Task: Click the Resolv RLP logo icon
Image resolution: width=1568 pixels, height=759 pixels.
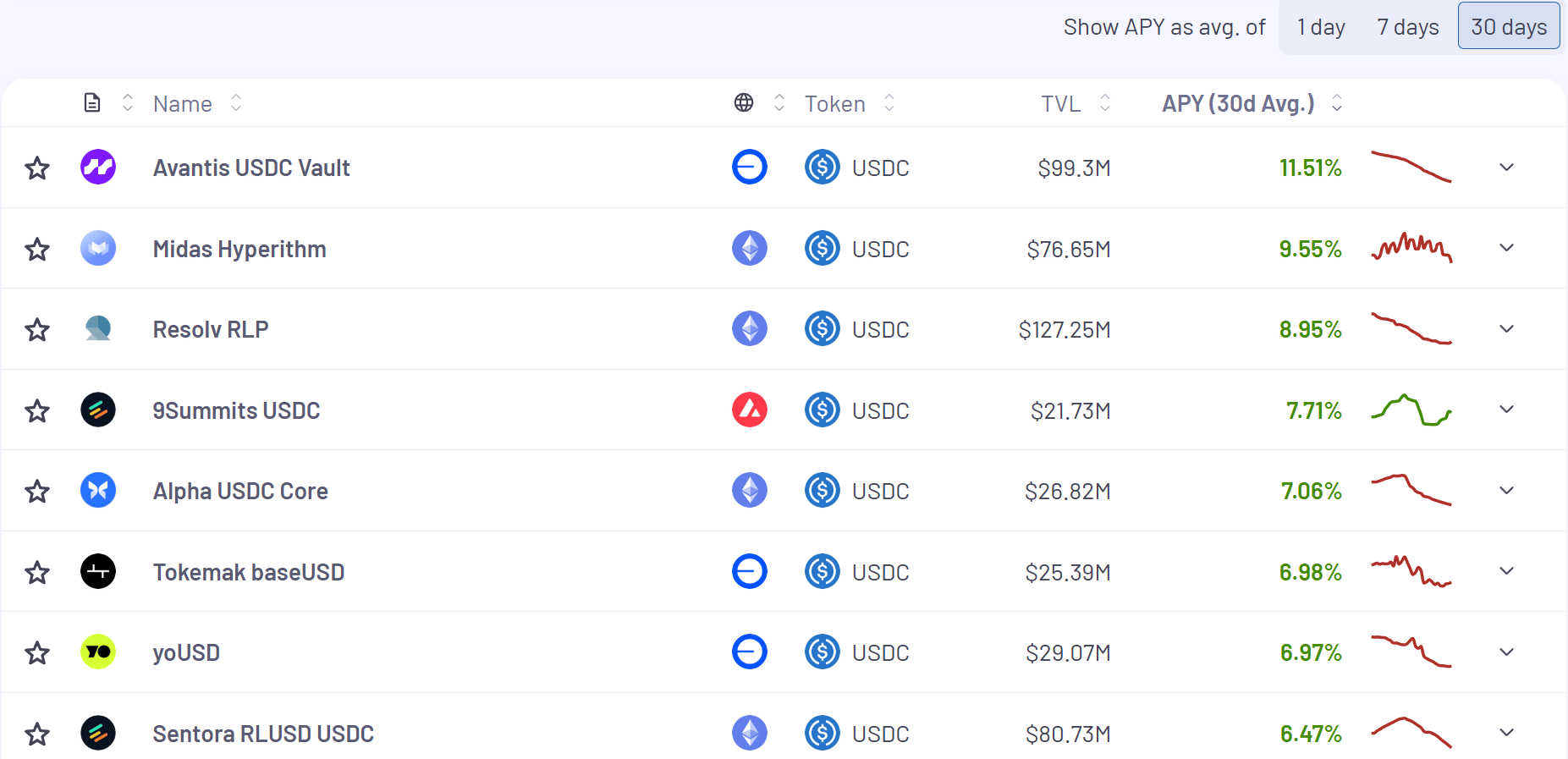Action: point(98,328)
